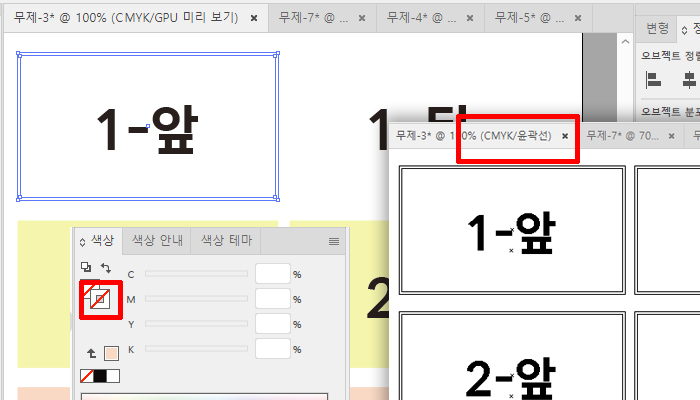Click the C (cyan) slider track
This screenshot has width=700, height=400.
tap(196, 274)
